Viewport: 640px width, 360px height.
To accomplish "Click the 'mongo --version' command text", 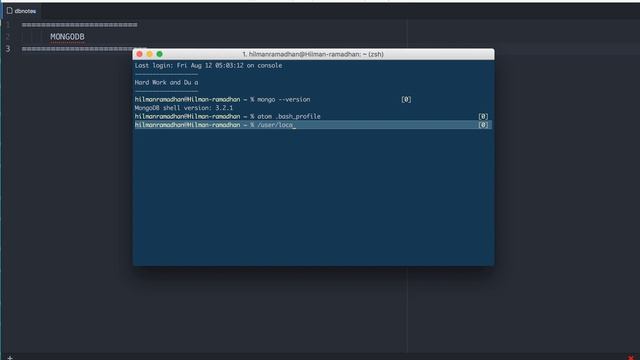I will tap(284, 100).
